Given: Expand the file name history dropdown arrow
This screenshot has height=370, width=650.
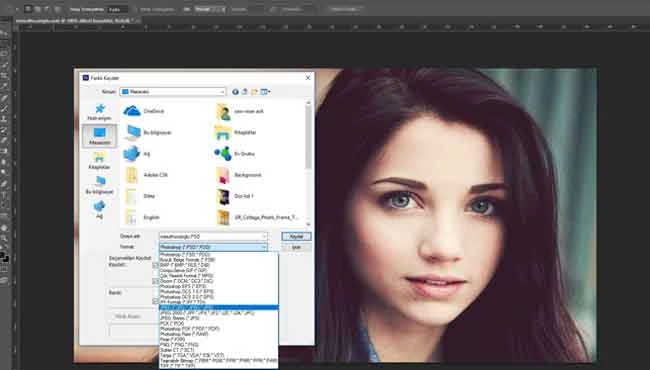Looking at the screenshot, I should click(264, 237).
